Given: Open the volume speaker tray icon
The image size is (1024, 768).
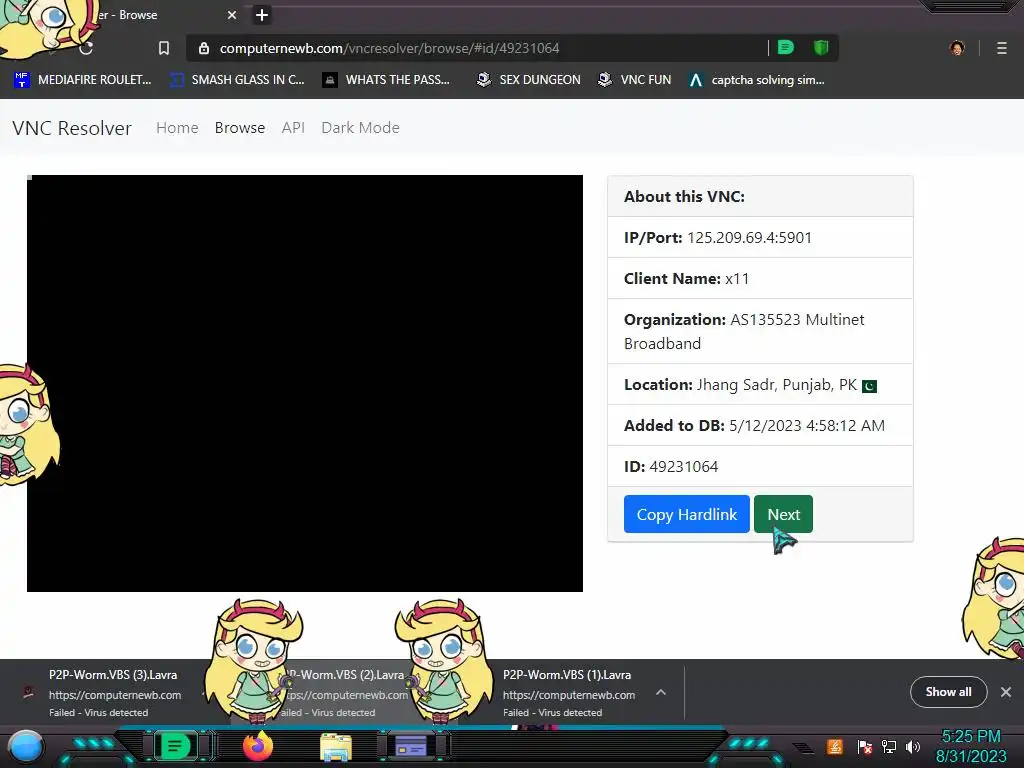Looking at the screenshot, I should (x=913, y=746).
